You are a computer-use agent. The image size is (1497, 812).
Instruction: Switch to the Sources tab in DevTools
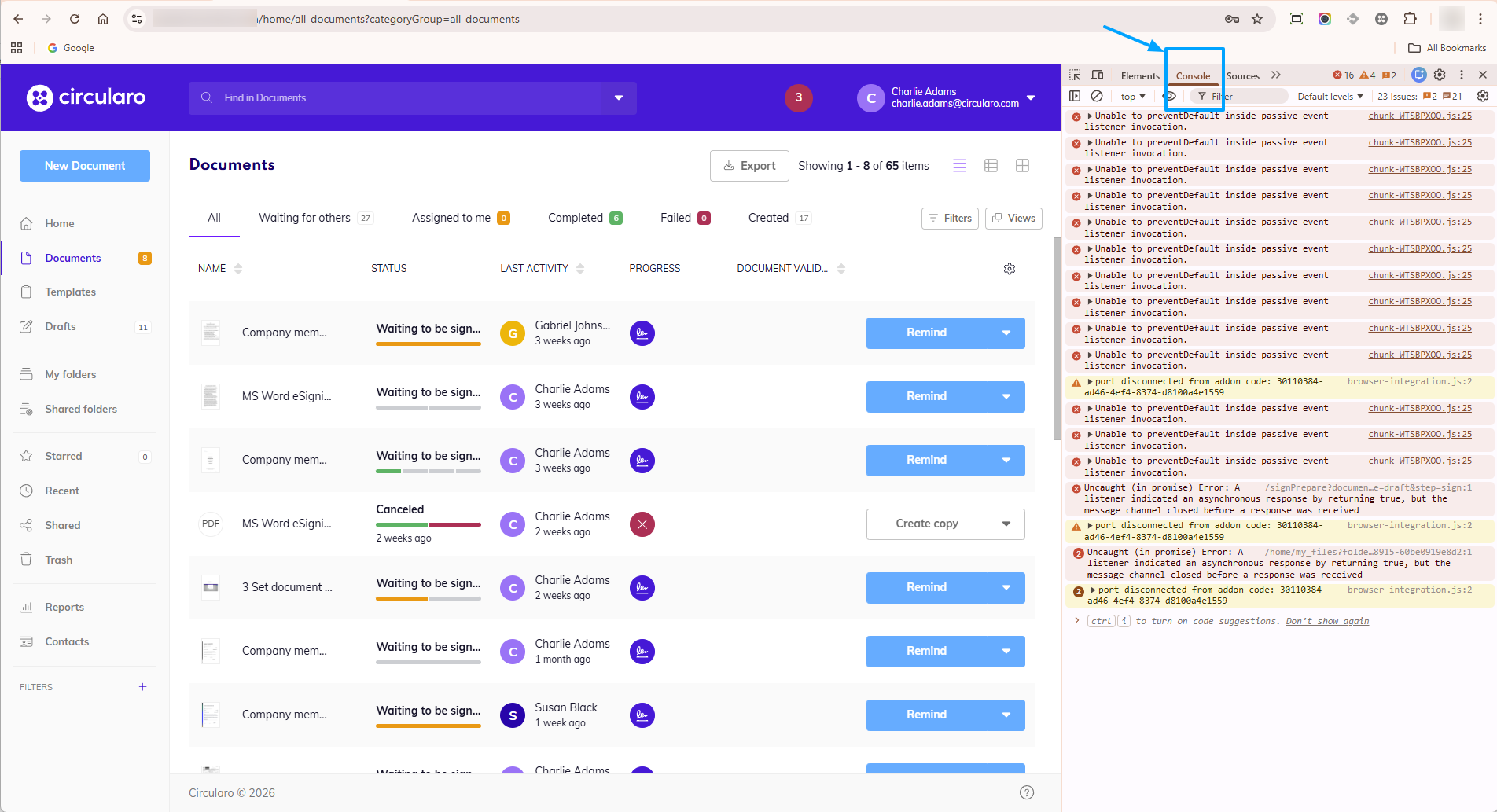(1241, 75)
